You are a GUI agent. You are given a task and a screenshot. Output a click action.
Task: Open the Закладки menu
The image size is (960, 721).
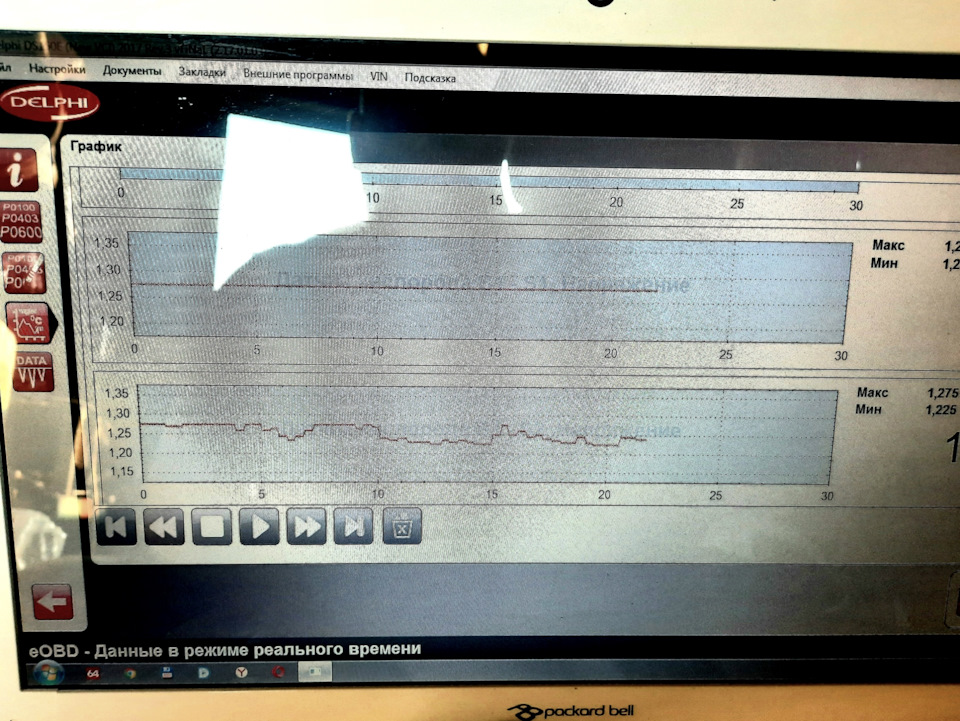(202, 72)
